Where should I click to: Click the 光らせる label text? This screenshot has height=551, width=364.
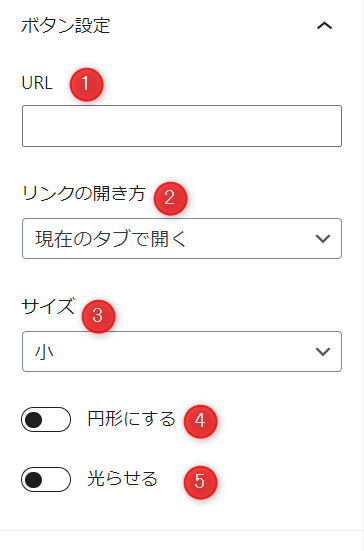point(122,479)
